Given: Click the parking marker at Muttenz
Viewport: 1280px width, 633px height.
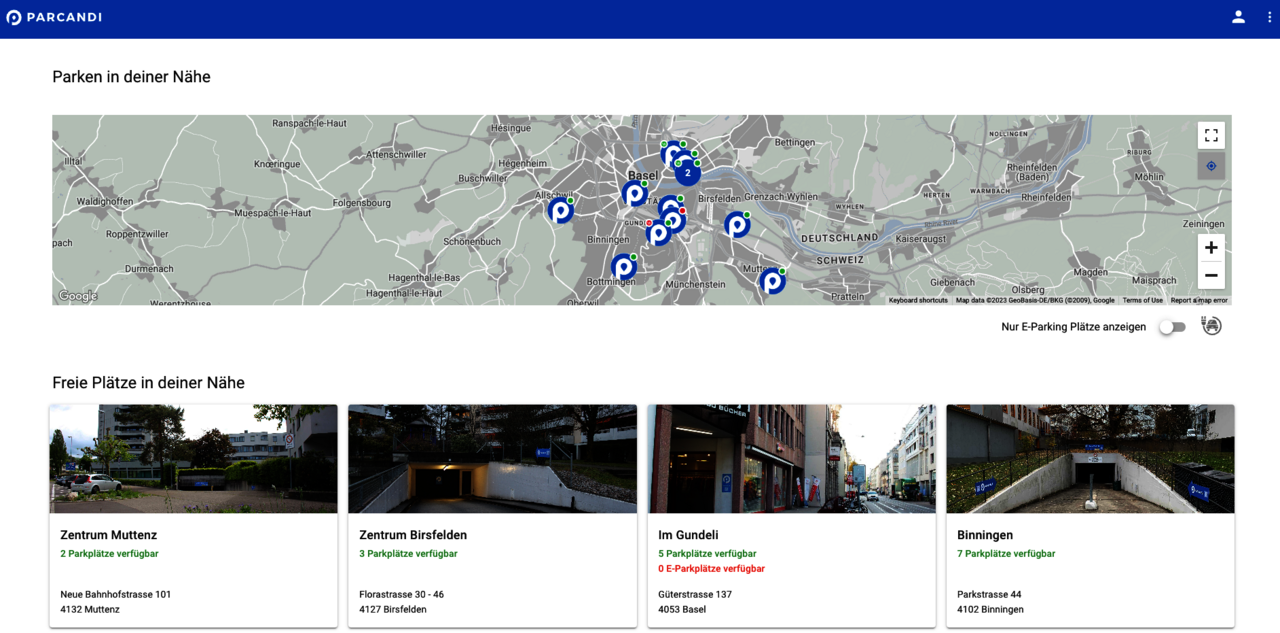Looking at the screenshot, I should point(772,281).
